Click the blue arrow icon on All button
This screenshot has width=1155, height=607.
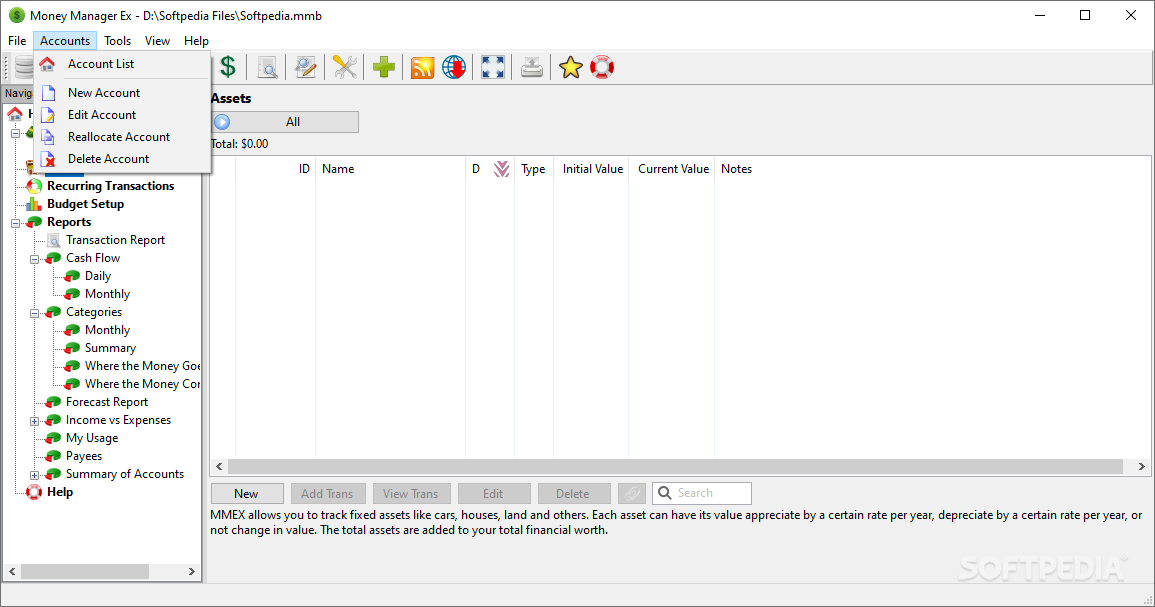tap(222, 122)
